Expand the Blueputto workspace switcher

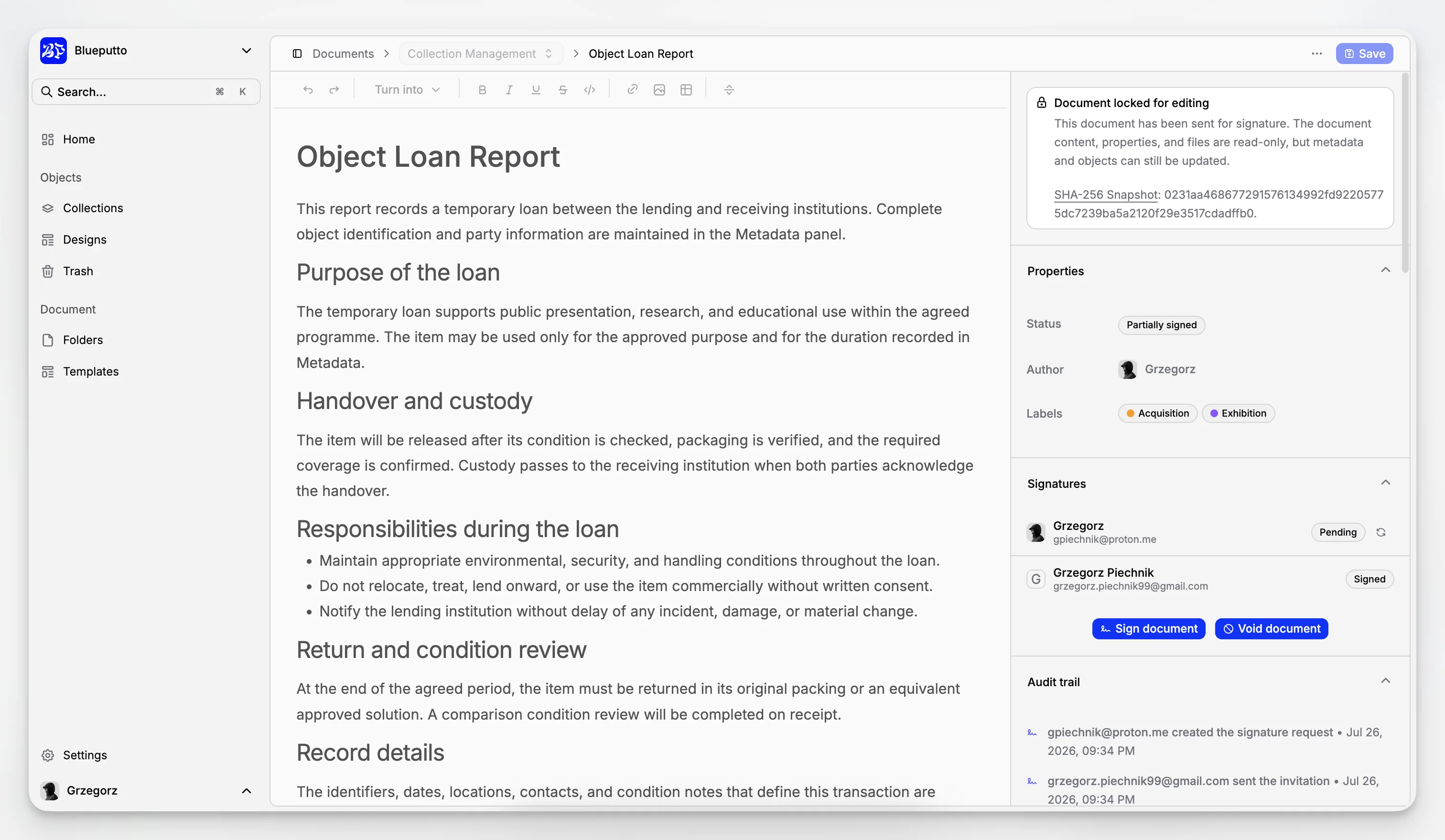click(x=247, y=51)
